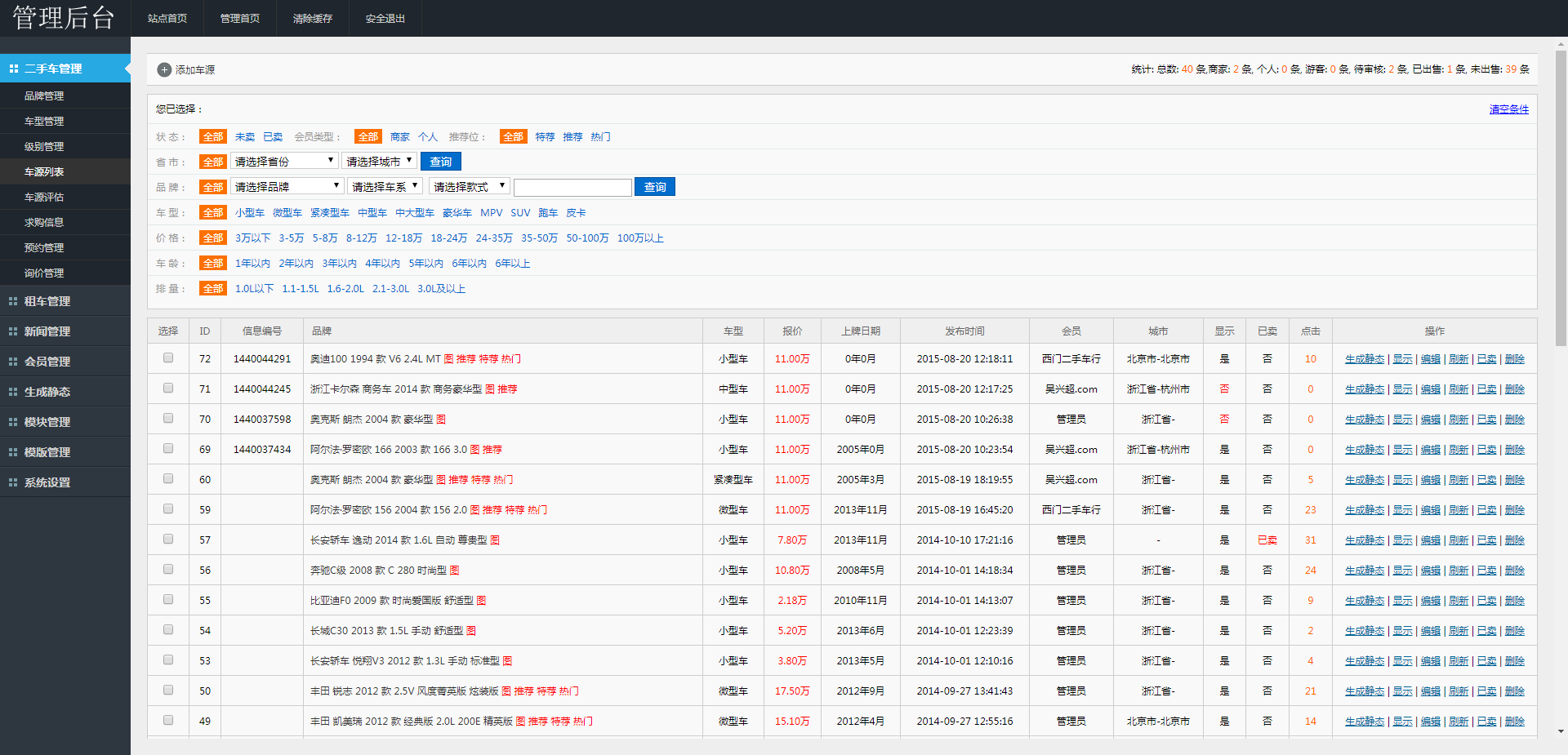
Task: Click the 查询 button in province row
Action: (441, 162)
